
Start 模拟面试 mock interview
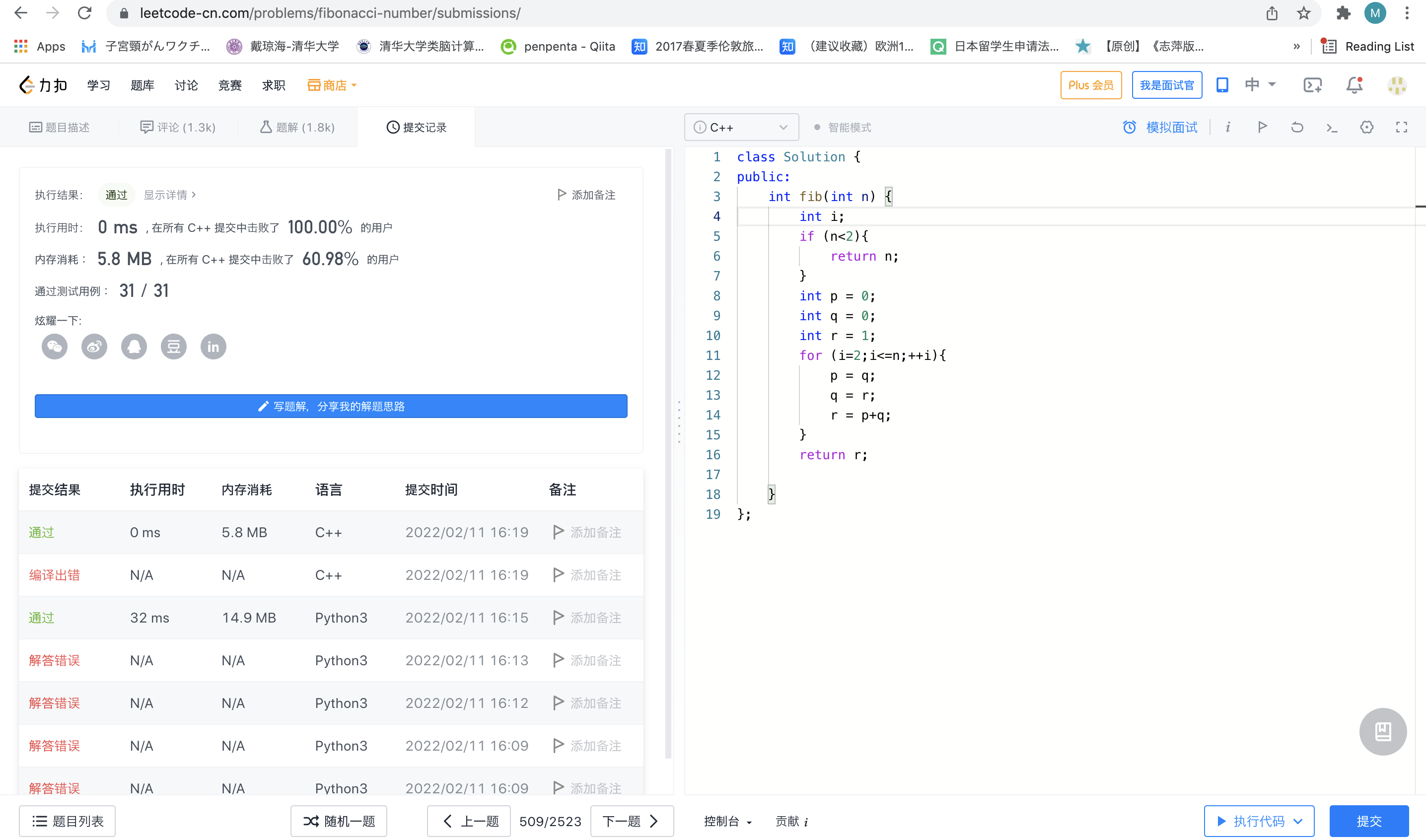pos(1160,128)
